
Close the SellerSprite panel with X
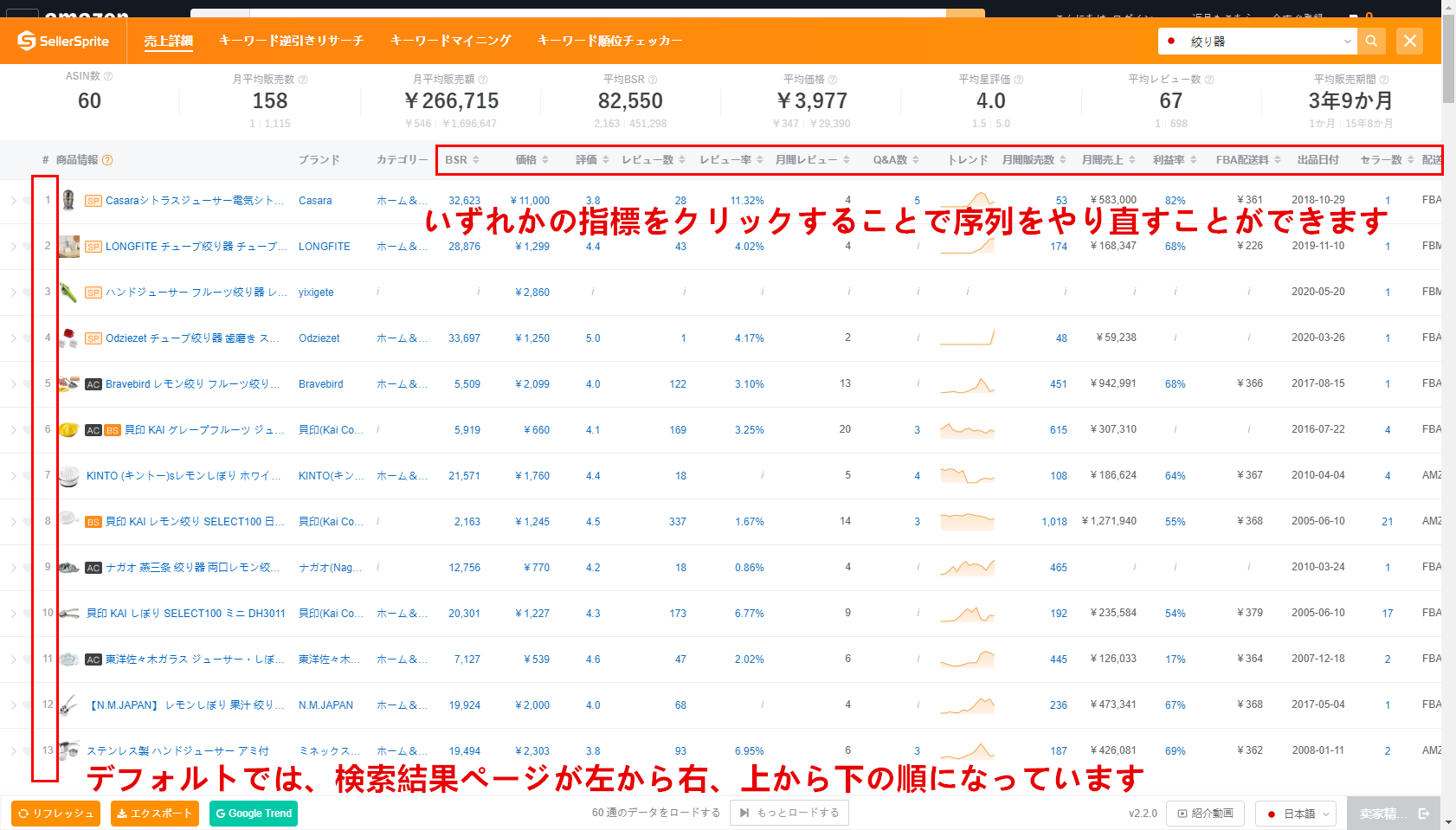1409,41
